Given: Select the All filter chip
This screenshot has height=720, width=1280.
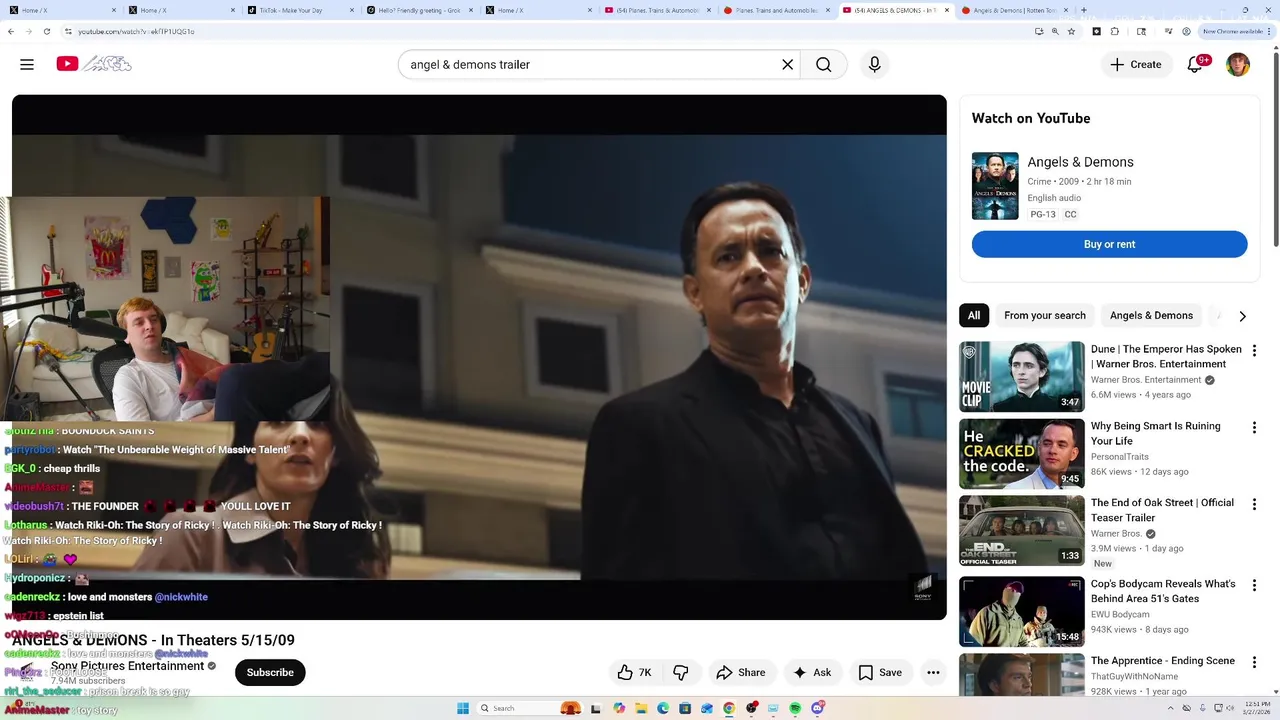Looking at the screenshot, I should coord(974,315).
